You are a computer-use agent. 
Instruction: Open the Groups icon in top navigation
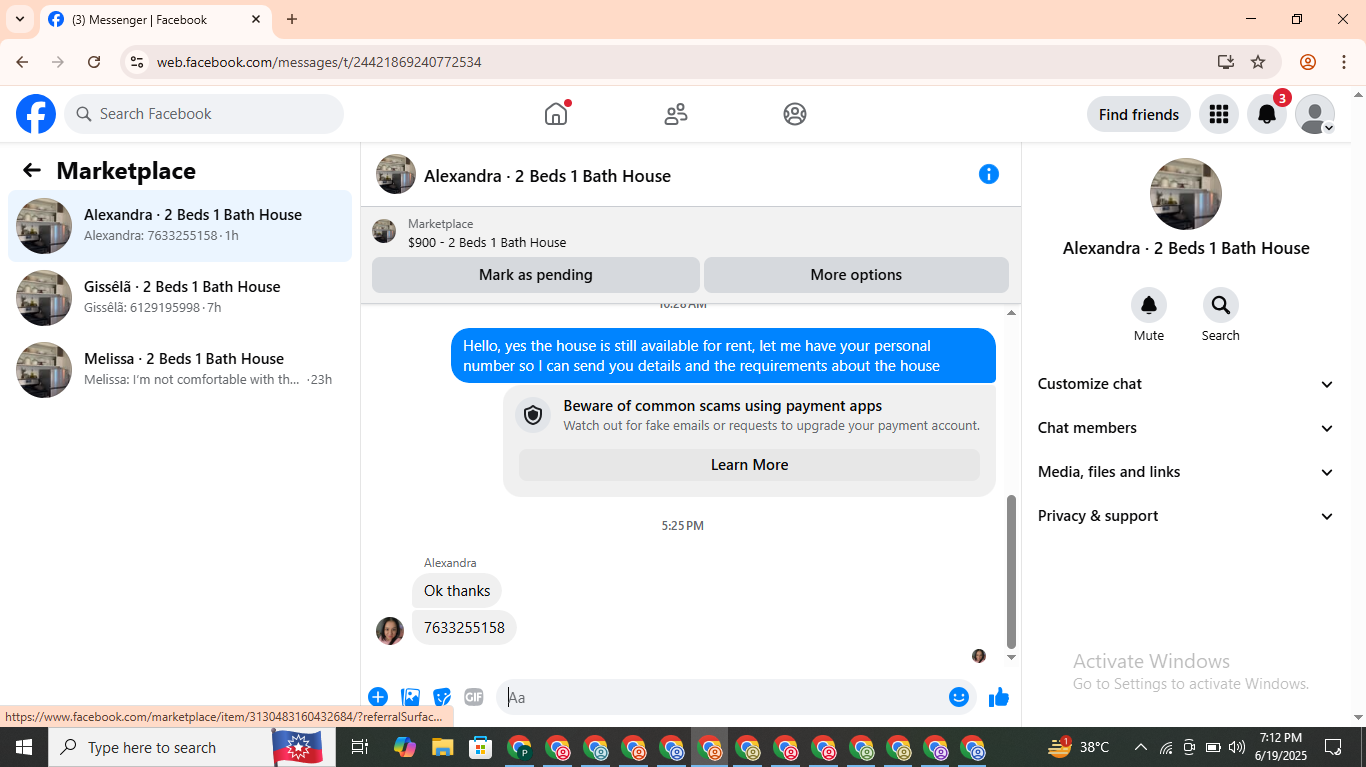[795, 114]
